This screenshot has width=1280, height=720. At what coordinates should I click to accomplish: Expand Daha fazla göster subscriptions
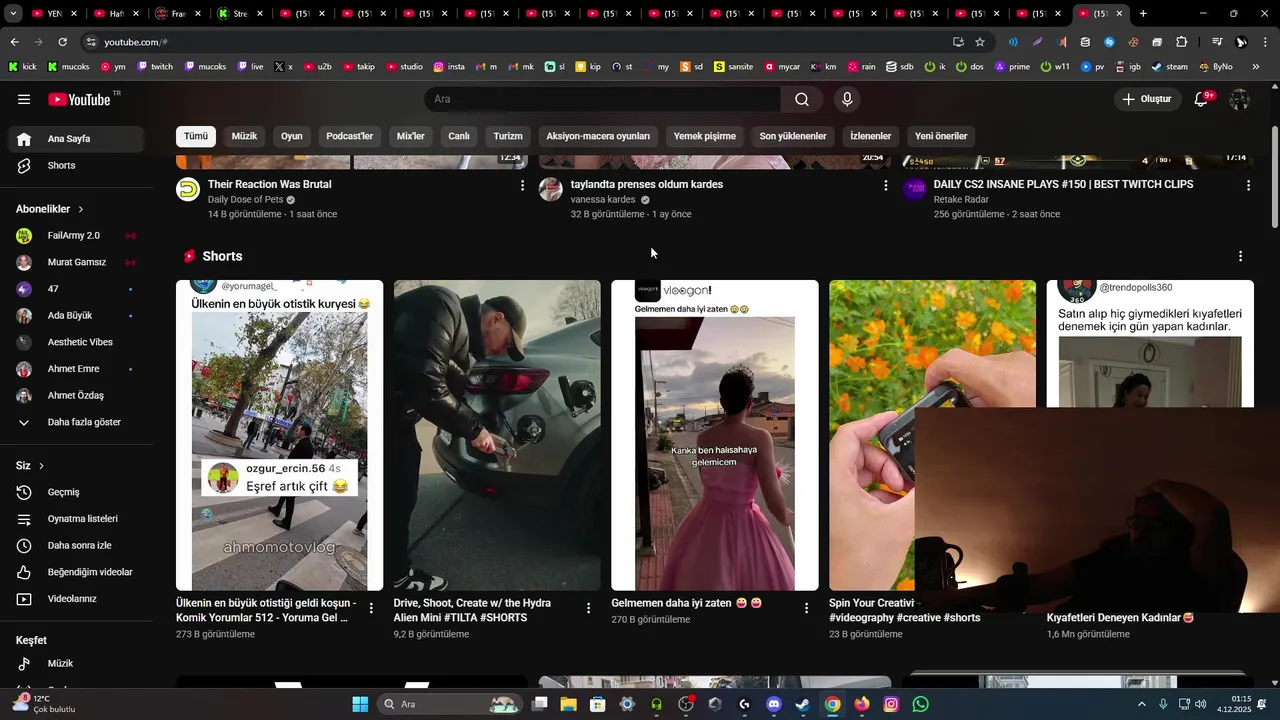[x=77, y=422]
